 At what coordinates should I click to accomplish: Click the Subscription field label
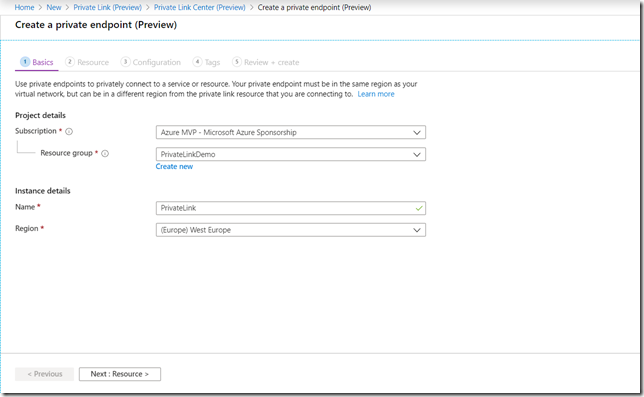[36, 131]
